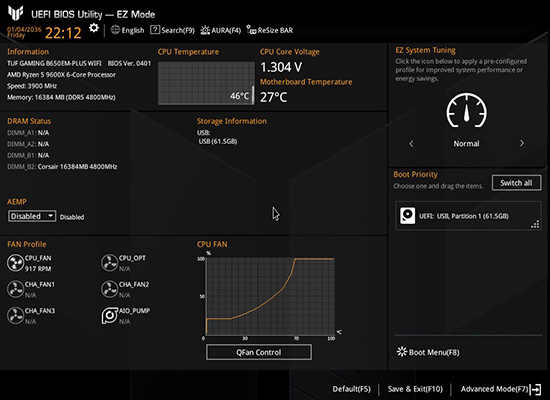Open Boot Menu(F8)
550x400 pixels.
tap(428, 352)
